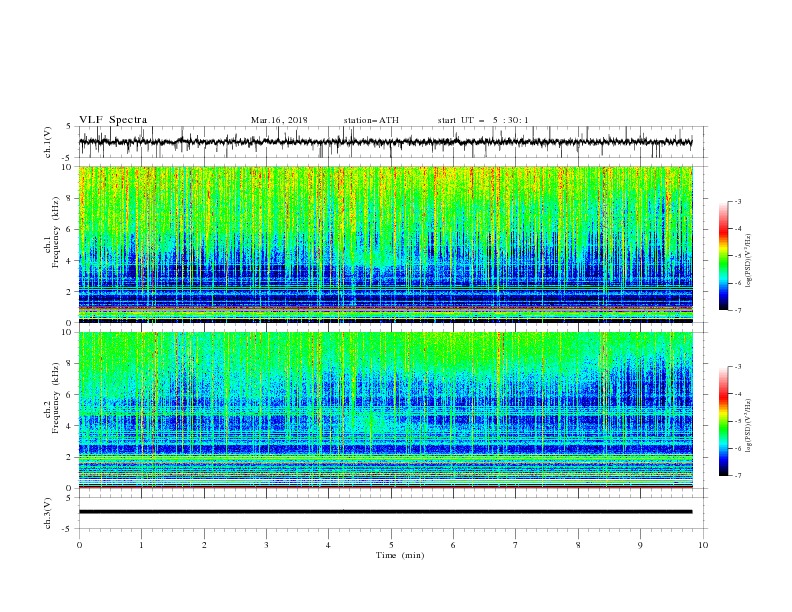Click time axis tick label "2"
This screenshot has height=612, width=792.
pyautogui.click(x=204, y=545)
